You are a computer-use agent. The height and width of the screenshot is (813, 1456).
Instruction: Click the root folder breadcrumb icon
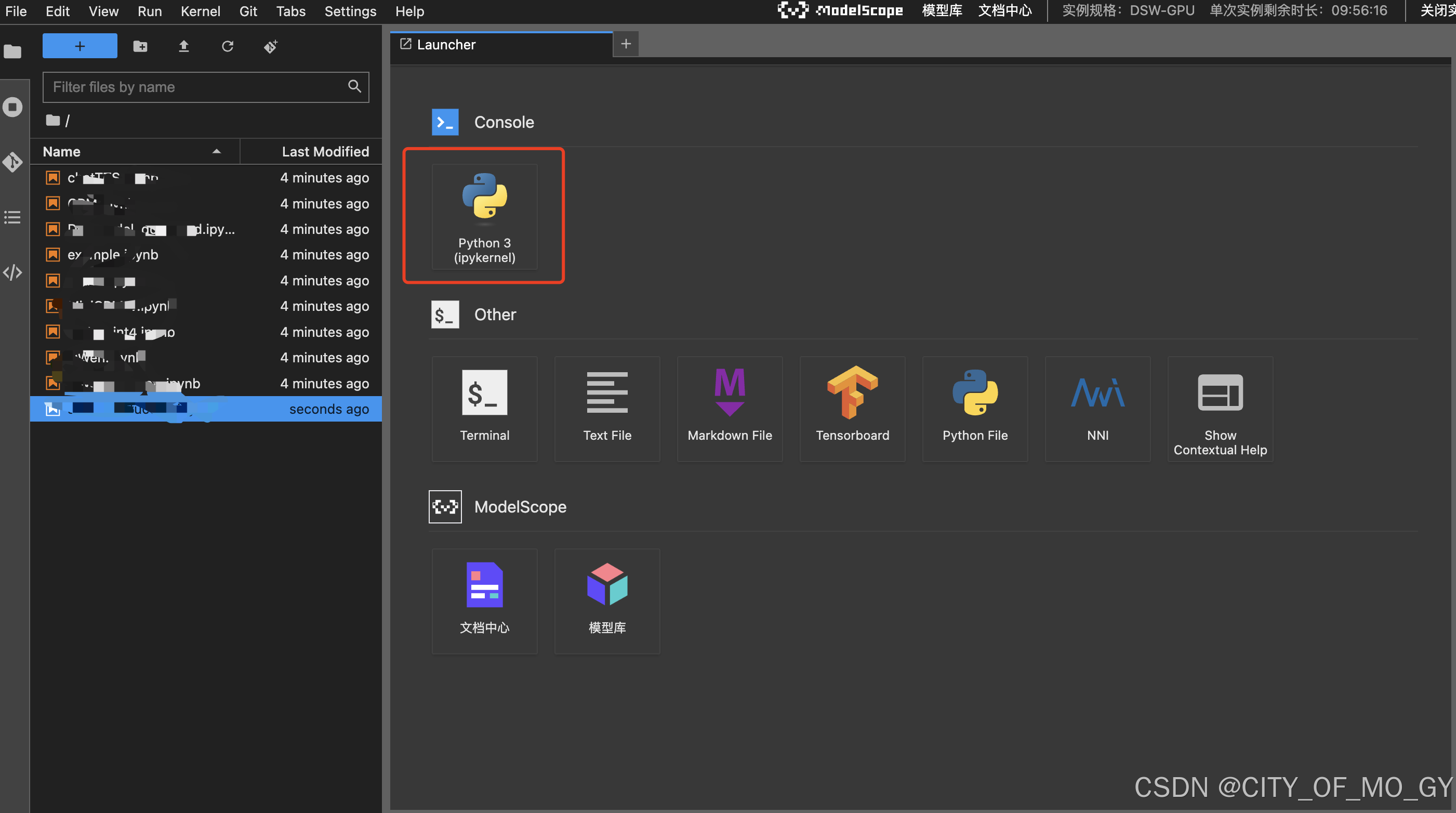[x=52, y=121]
